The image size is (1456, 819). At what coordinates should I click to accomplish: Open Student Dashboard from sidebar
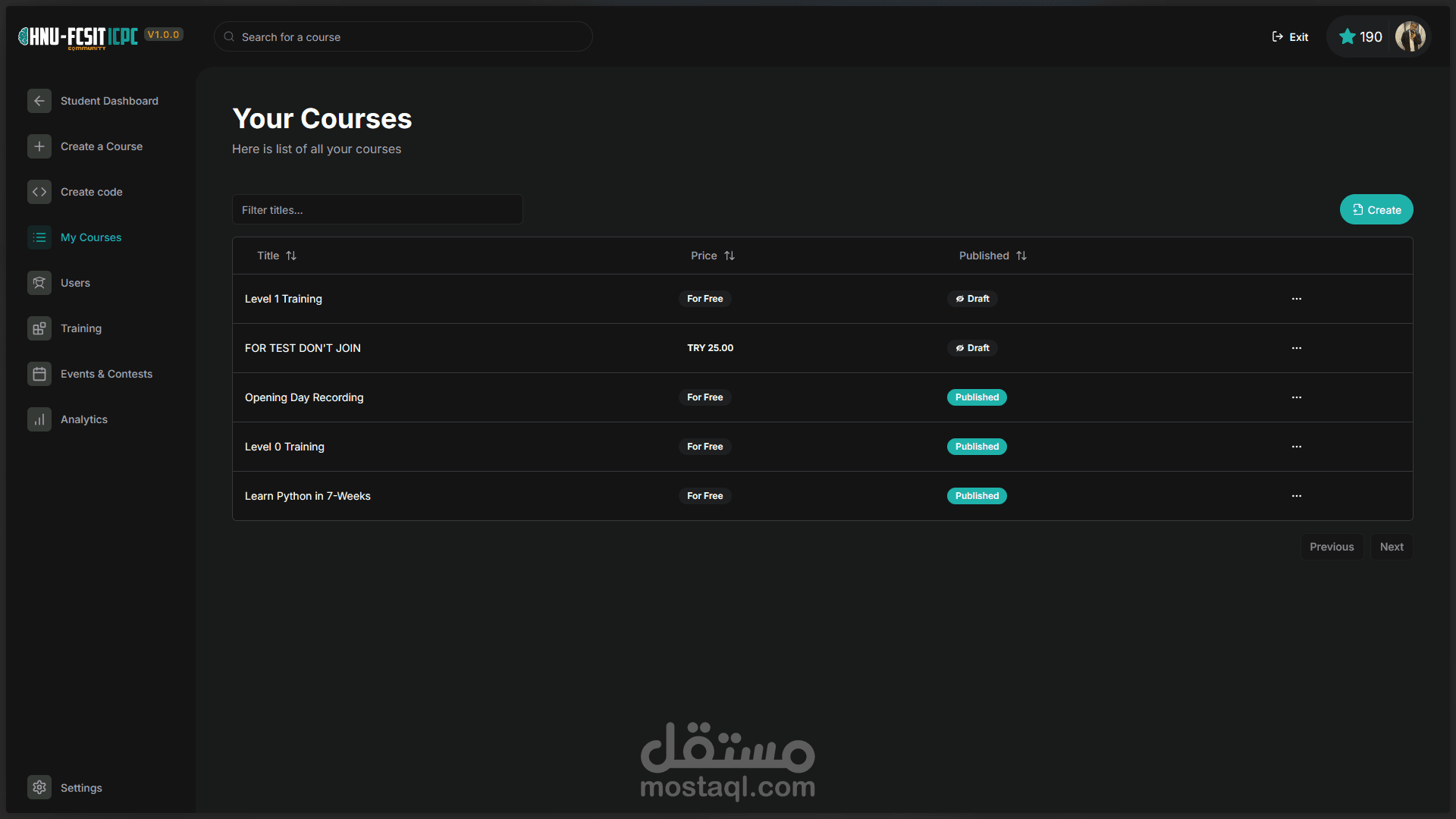pyautogui.click(x=109, y=101)
